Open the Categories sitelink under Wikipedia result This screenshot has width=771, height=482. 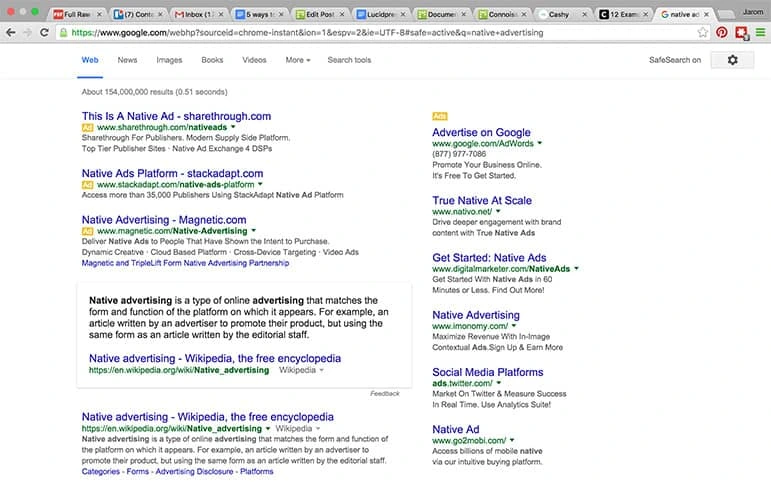point(101,472)
